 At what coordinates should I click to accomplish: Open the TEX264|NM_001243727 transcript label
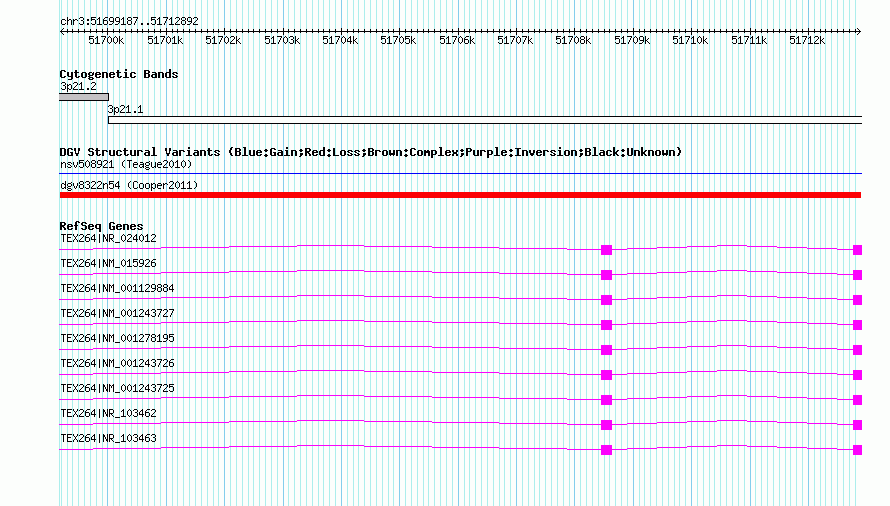click(117, 313)
